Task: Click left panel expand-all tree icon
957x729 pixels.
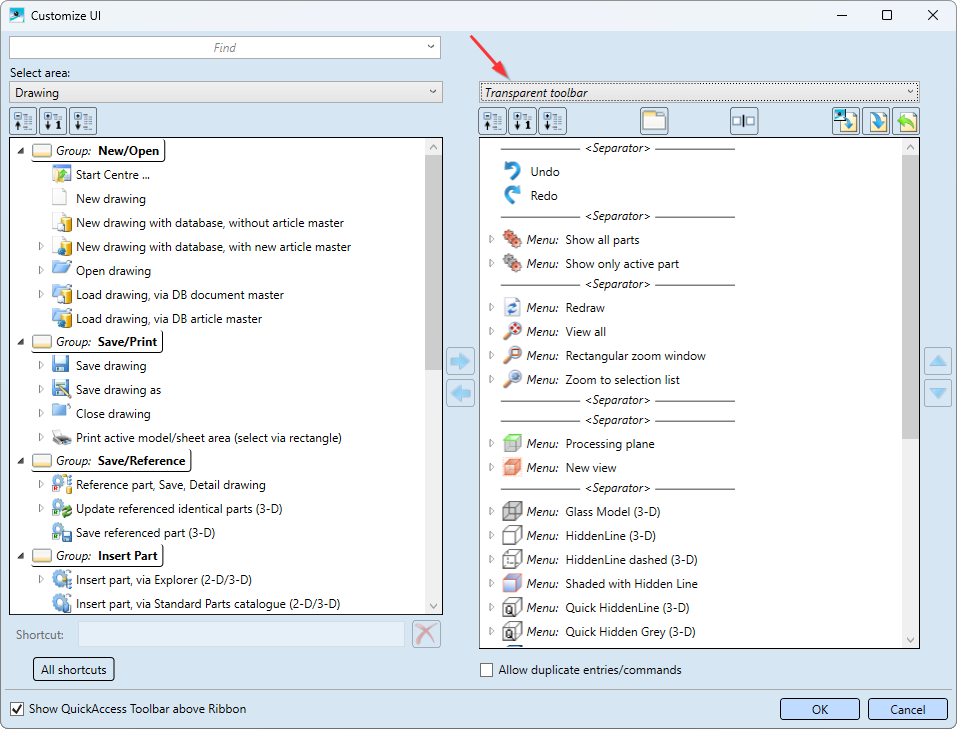Action: pos(83,121)
